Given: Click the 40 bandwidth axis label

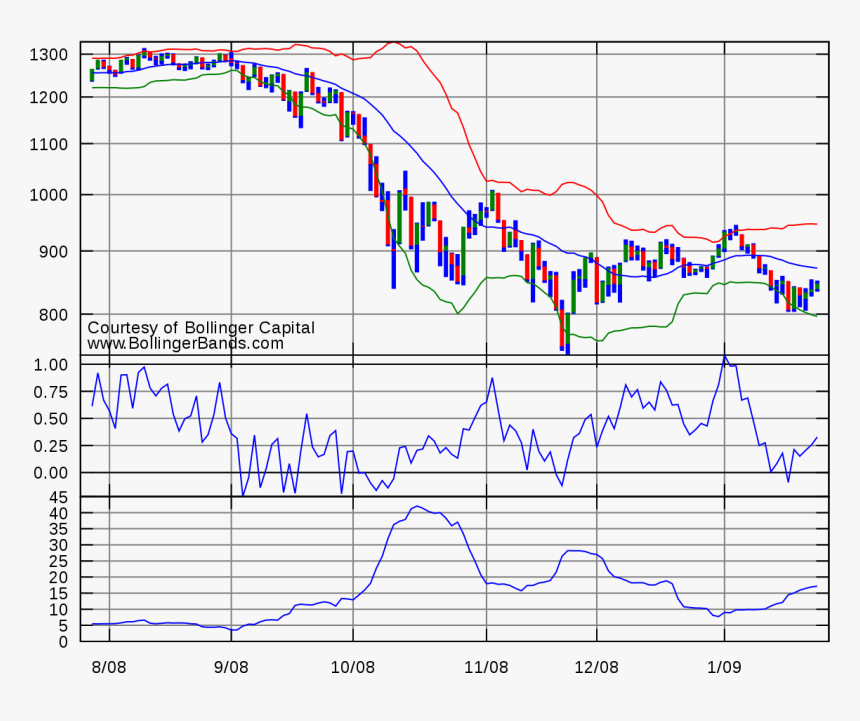Looking at the screenshot, I should click(58, 514).
